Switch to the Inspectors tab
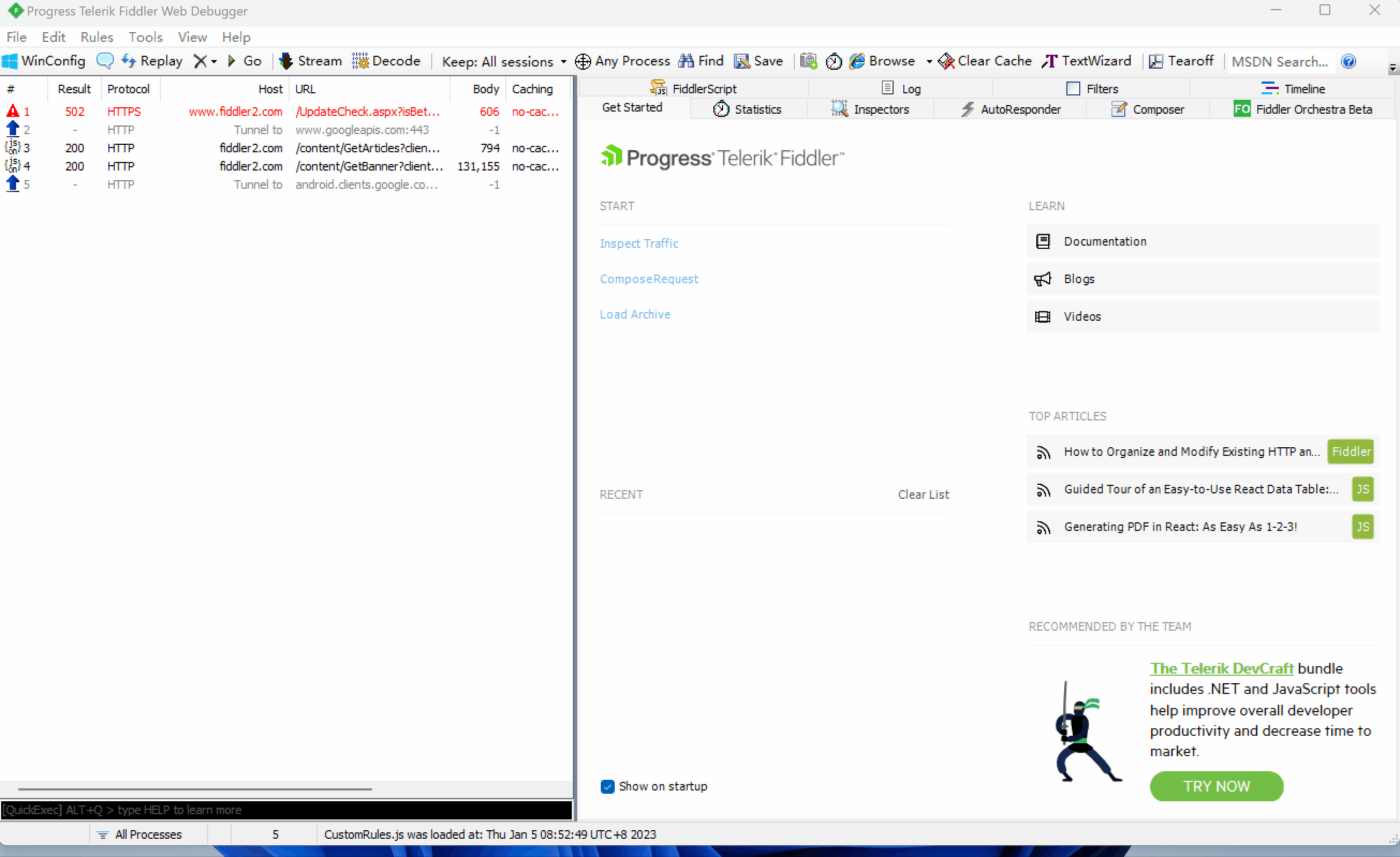The height and width of the screenshot is (857, 1400). click(870, 109)
